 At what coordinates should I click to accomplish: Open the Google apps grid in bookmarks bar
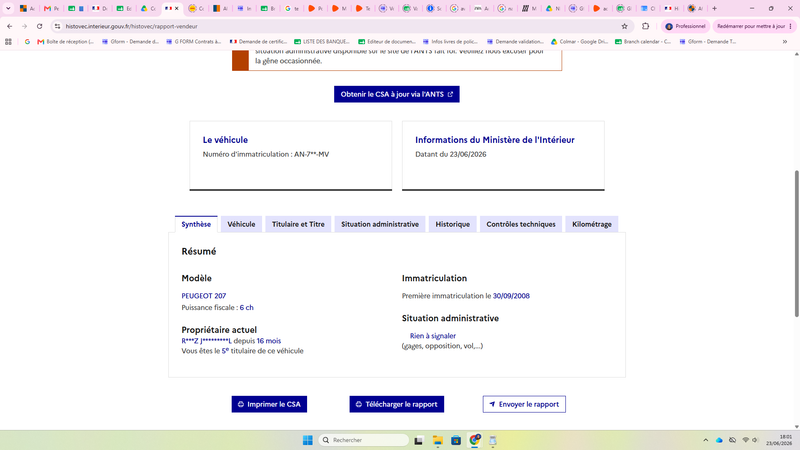tap(8, 42)
